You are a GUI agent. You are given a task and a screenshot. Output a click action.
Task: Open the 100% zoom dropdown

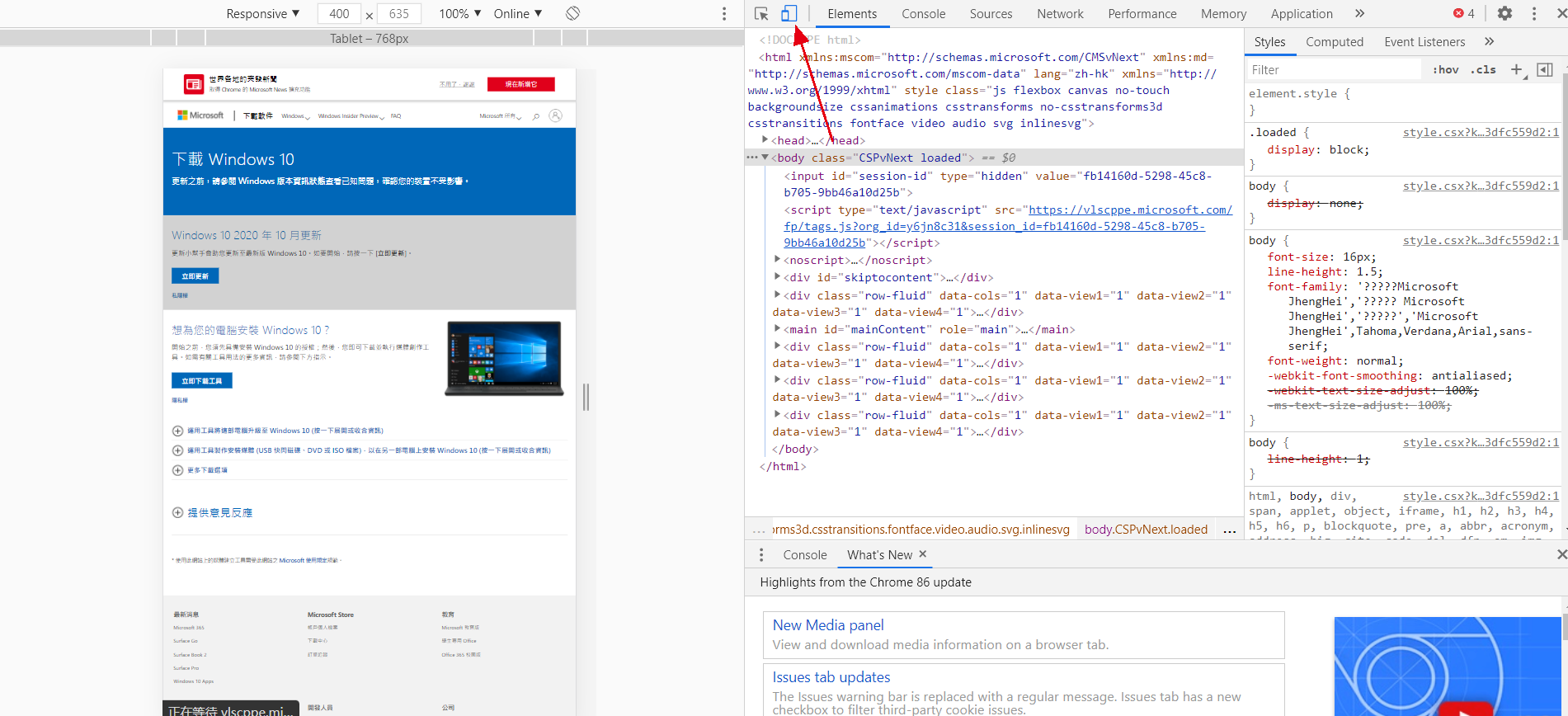point(459,14)
